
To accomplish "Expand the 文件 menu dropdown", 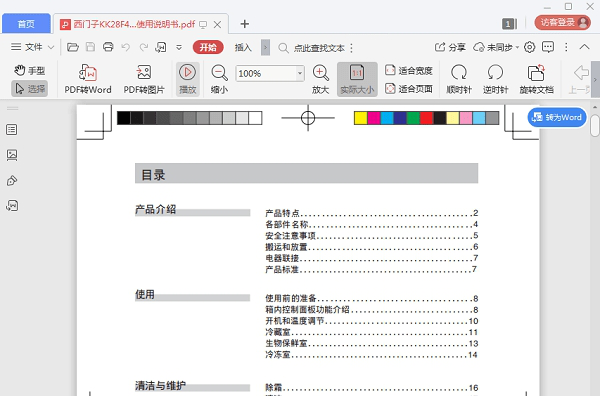I will pyautogui.click(x=33, y=47).
